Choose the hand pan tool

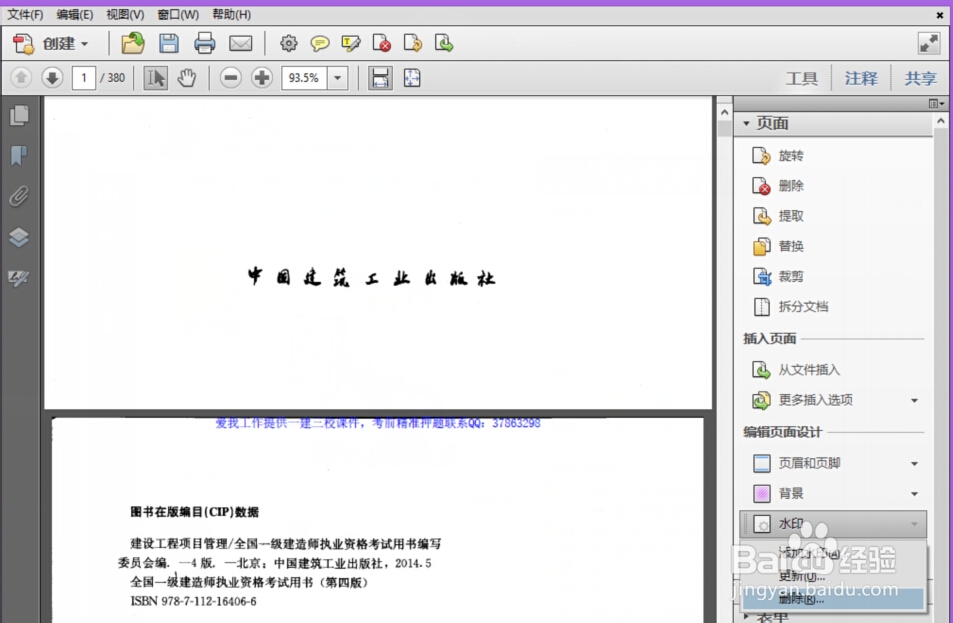click(187, 78)
